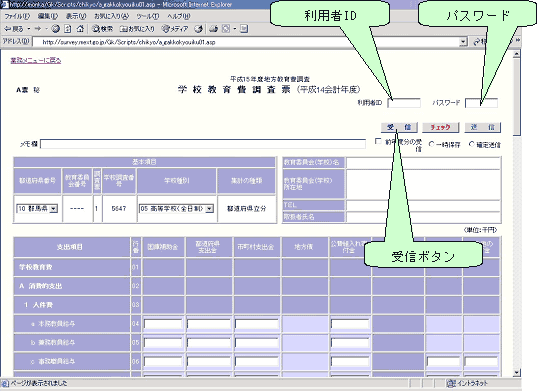The height and width of the screenshot is (391, 539).
Task: Click the Refresh page icon
Action: tap(68, 29)
